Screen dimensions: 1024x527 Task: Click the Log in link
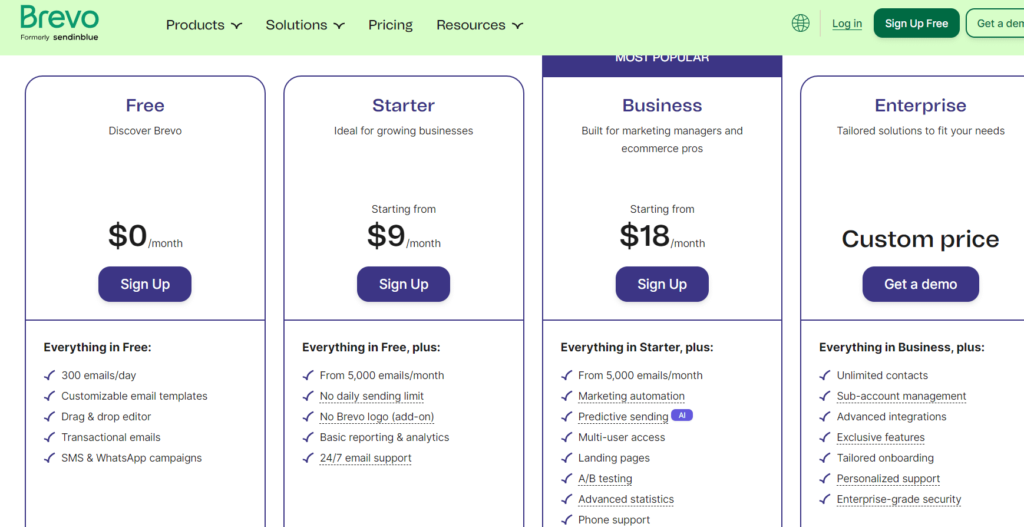(847, 24)
